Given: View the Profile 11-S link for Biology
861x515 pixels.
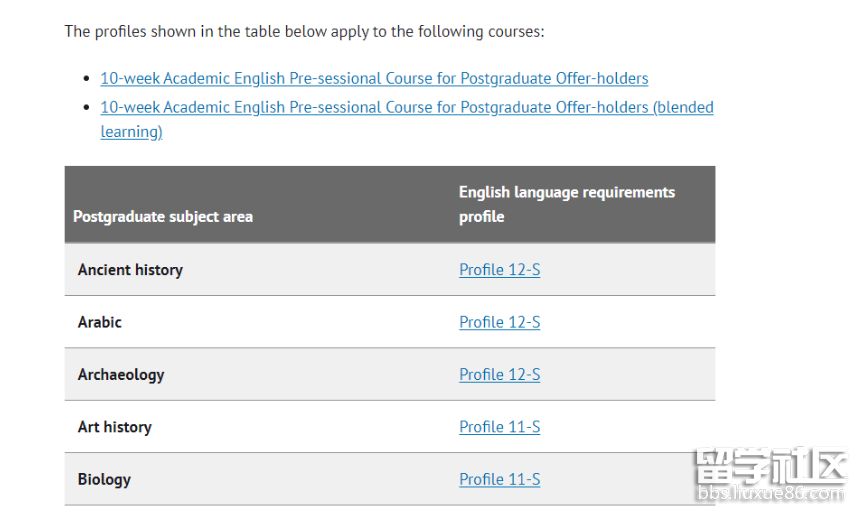Looking at the screenshot, I should point(499,479).
